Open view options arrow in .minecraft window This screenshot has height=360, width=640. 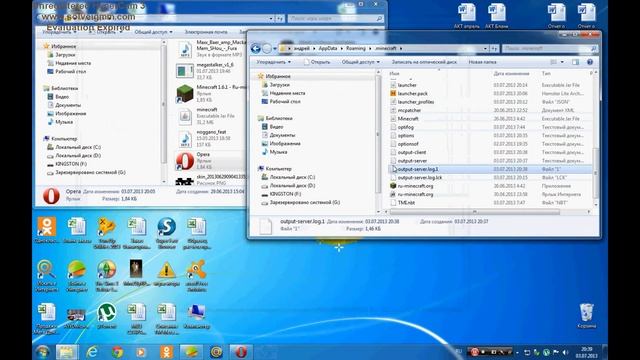click(562, 62)
